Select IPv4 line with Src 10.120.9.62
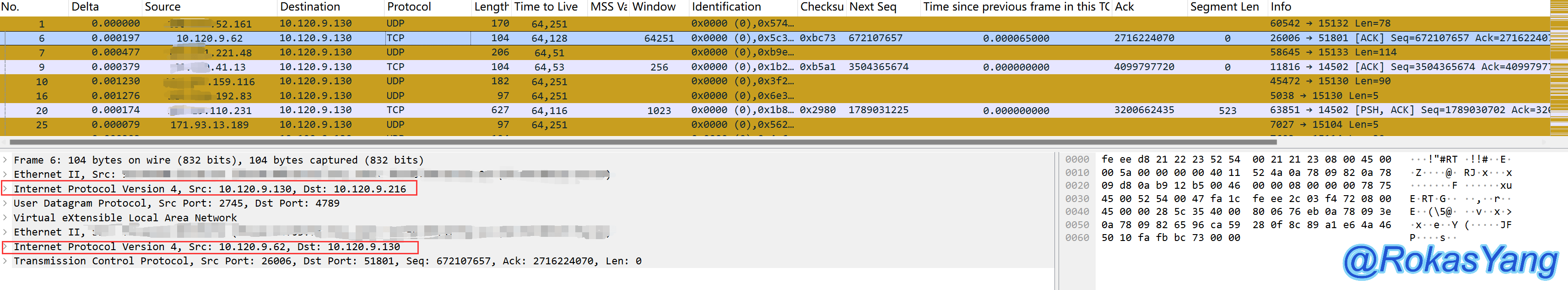This screenshot has height=290, width=1568. (x=206, y=247)
